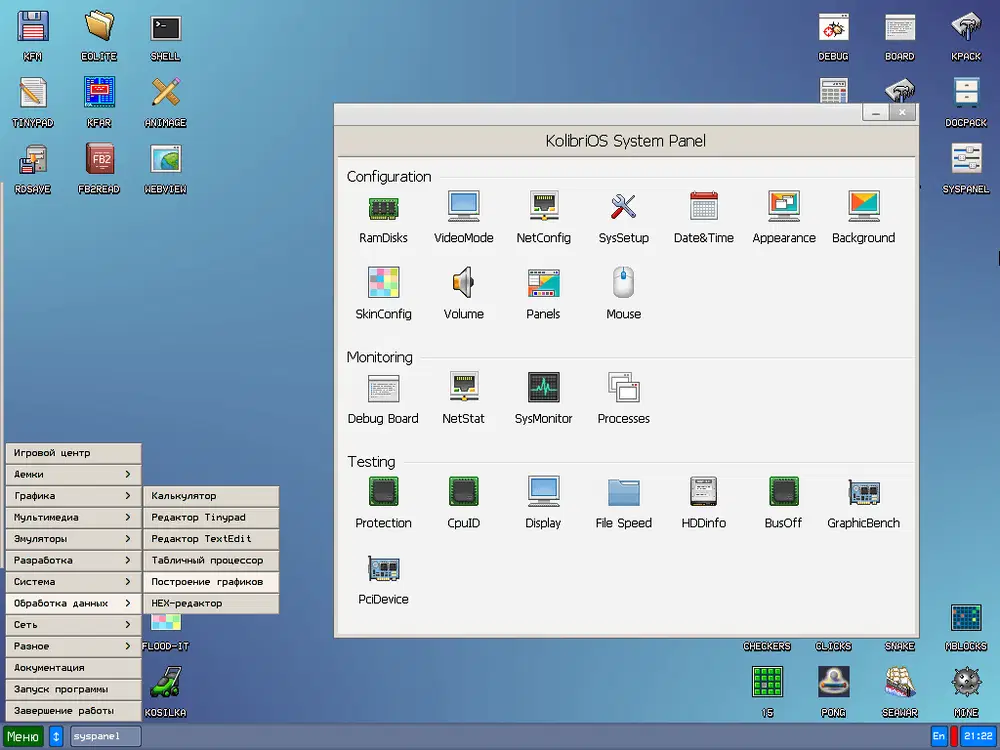Open the RamDisks configuration icon
Image resolution: width=1000 pixels, height=750 pixels.
point(383,208)
